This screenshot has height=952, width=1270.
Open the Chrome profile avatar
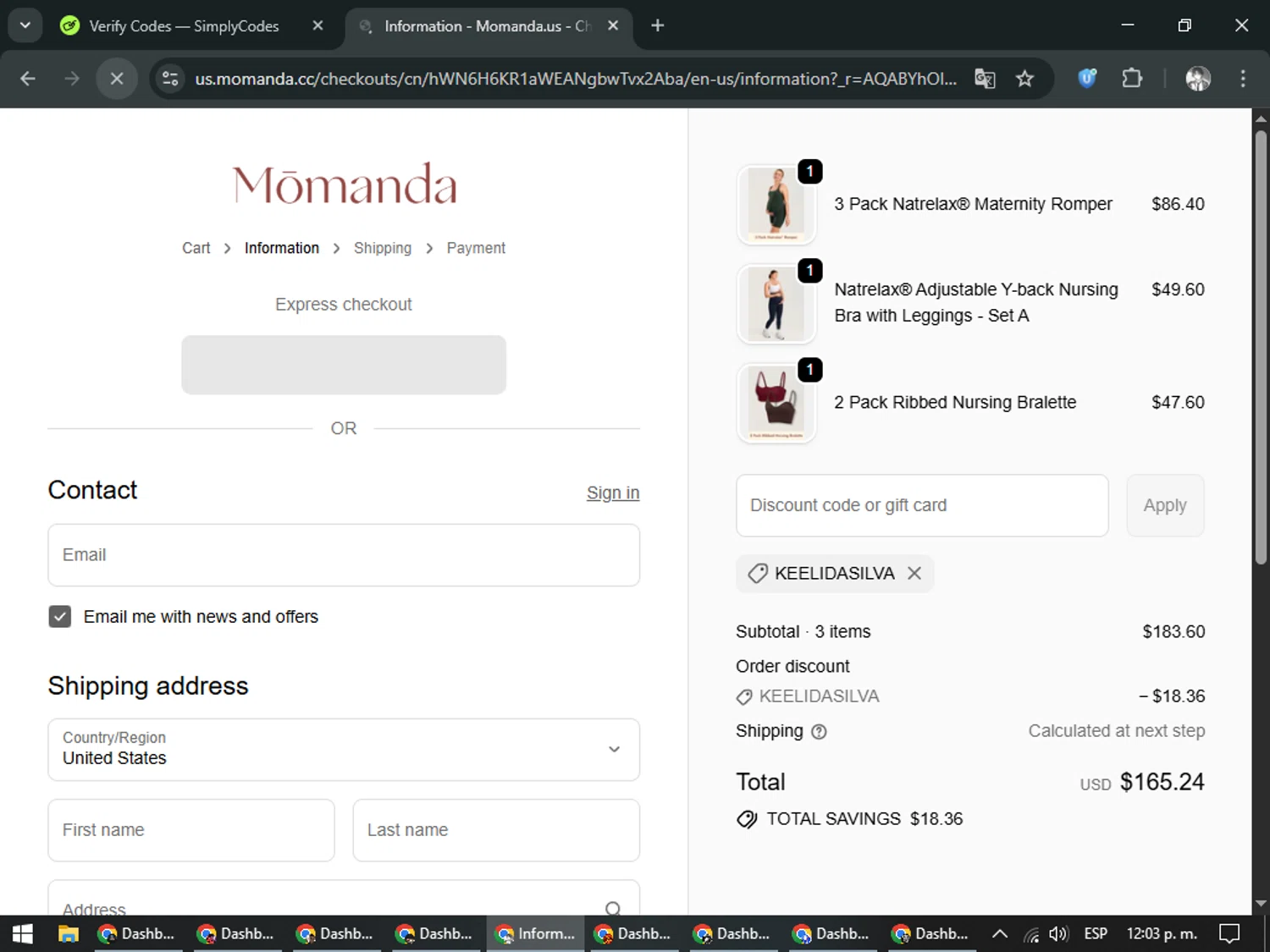tap(1198, 79)
